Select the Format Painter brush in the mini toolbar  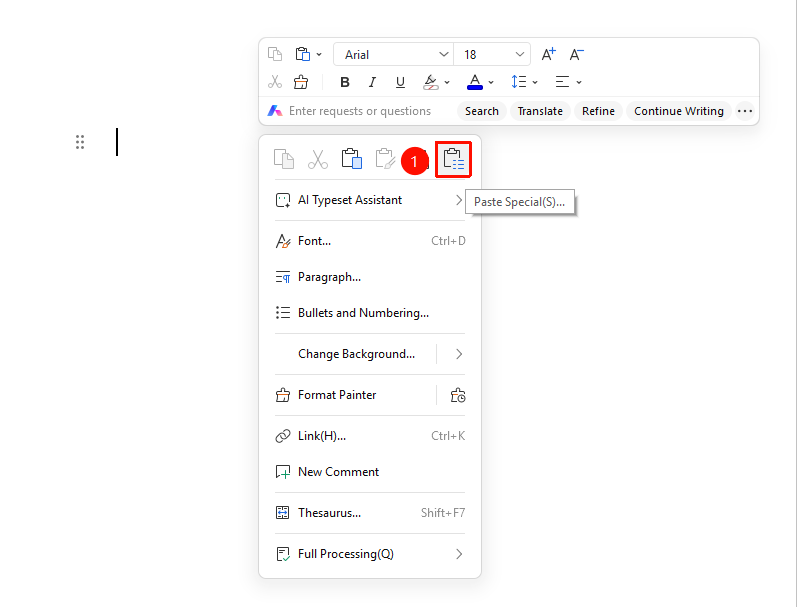(301, 82)
